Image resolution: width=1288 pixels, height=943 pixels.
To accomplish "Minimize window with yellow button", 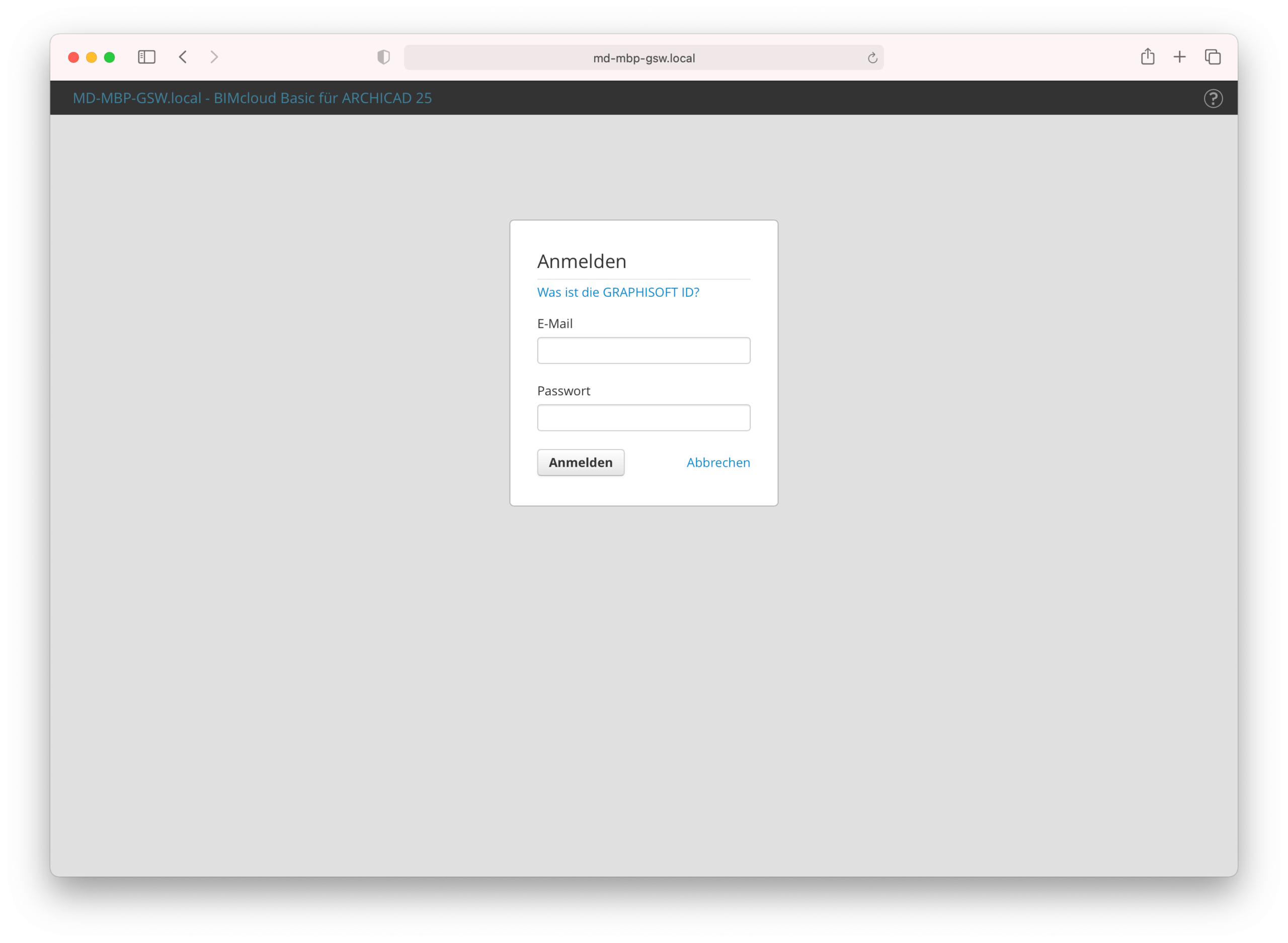I will click(x=92, y=58).
